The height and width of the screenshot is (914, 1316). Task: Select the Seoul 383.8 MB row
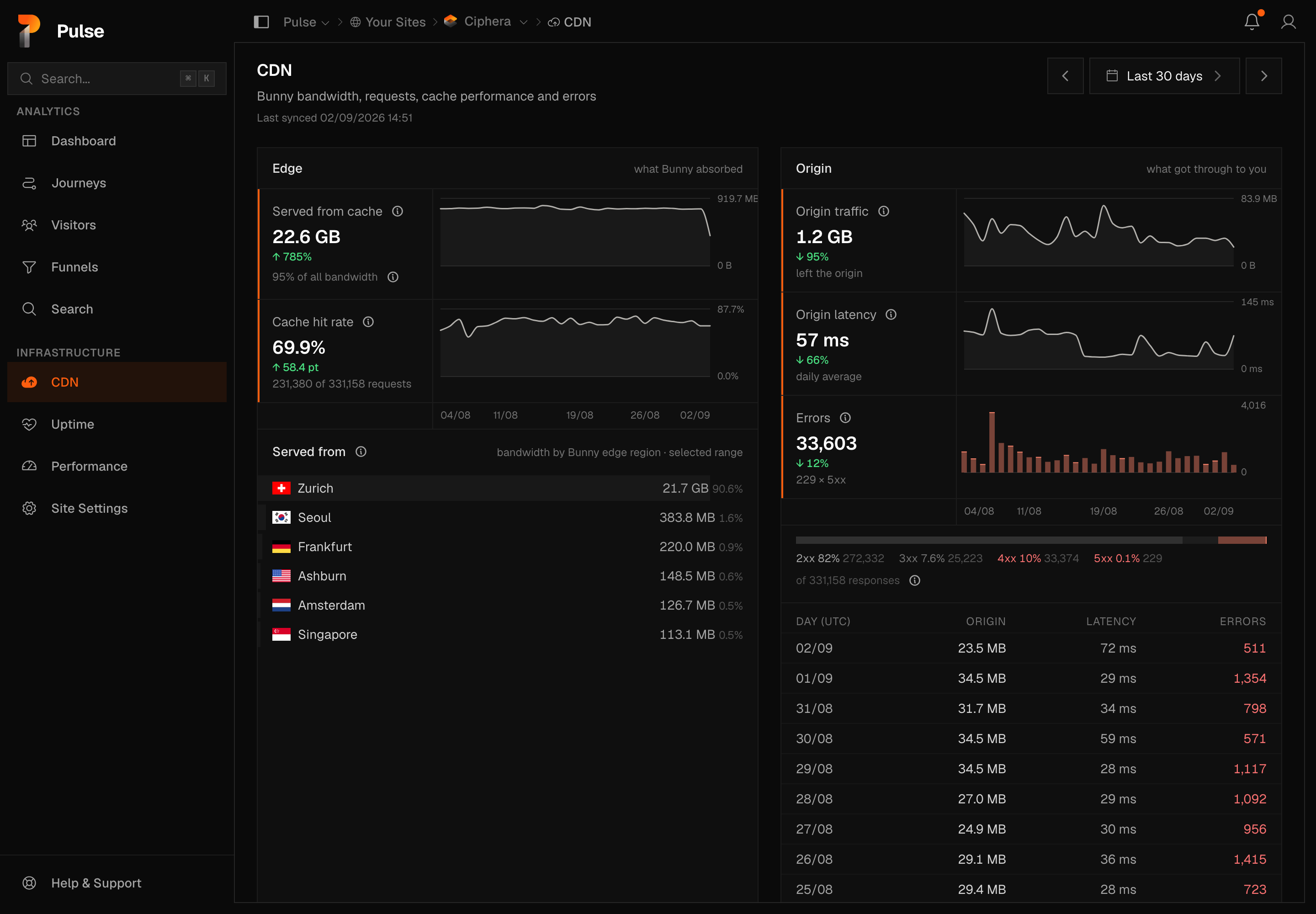click(507, 518)
